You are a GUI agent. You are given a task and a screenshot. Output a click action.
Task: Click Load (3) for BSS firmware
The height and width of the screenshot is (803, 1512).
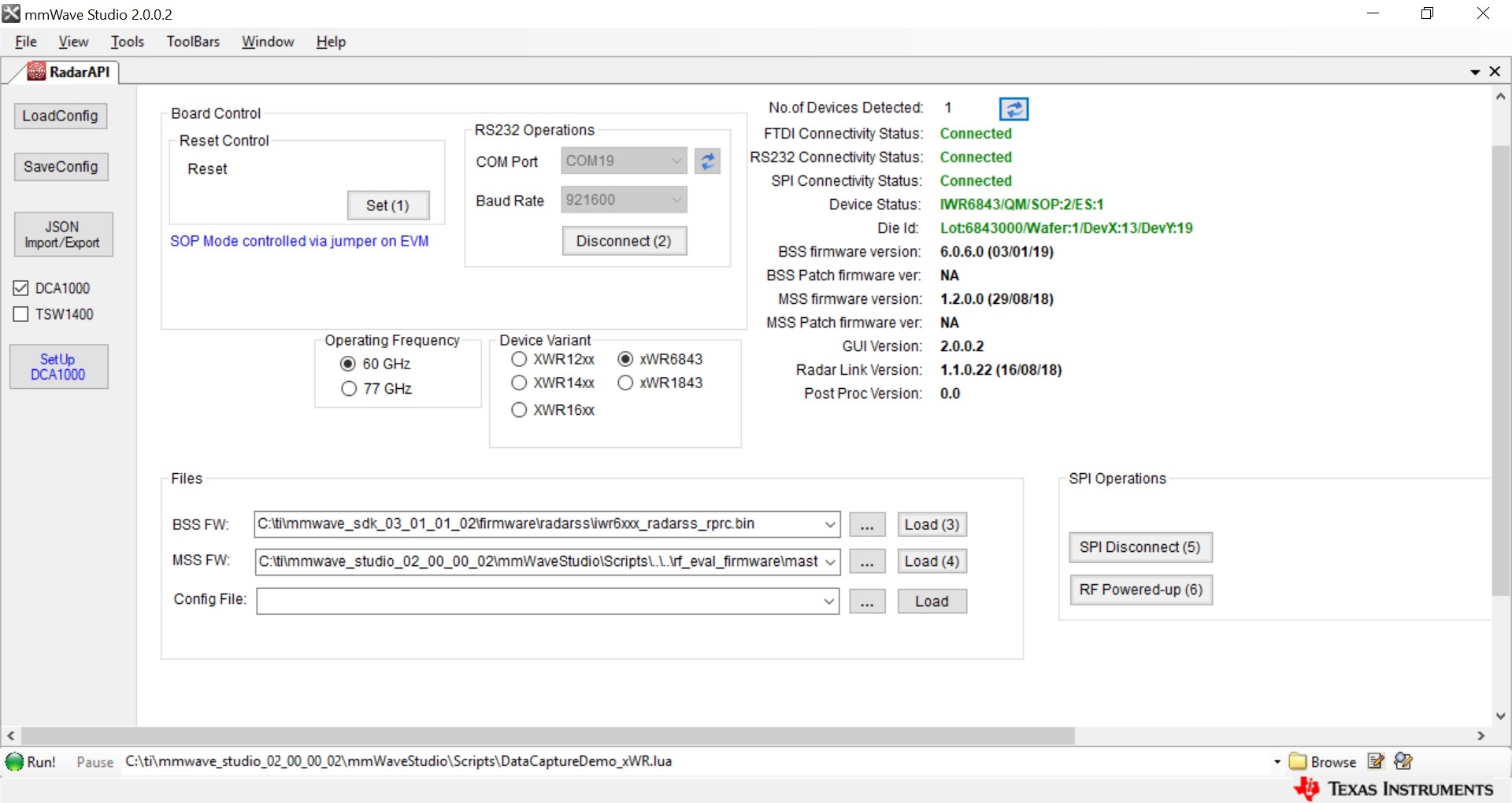point(932,525)
